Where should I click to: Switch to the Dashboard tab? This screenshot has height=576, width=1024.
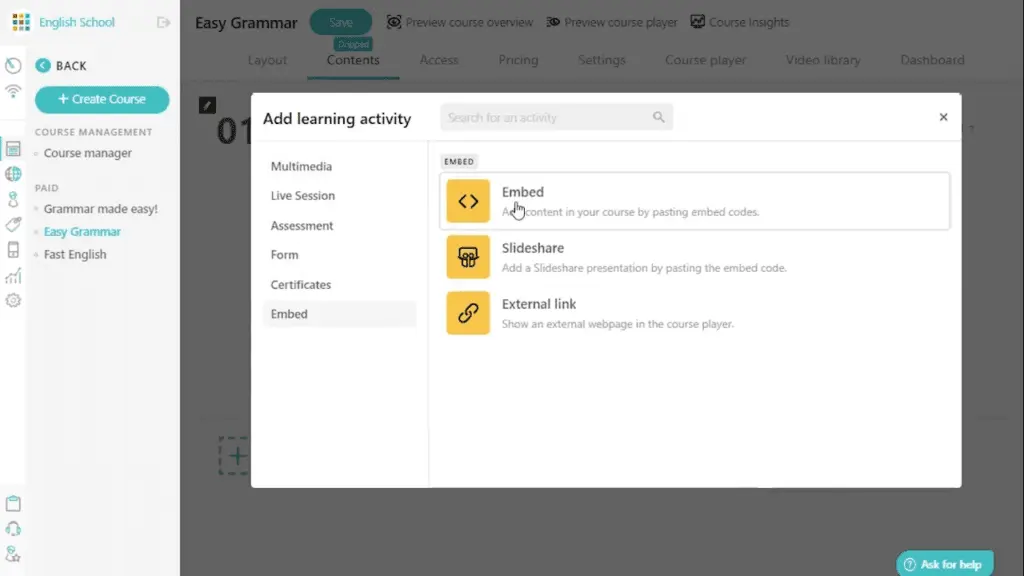(x=932, y=60)
